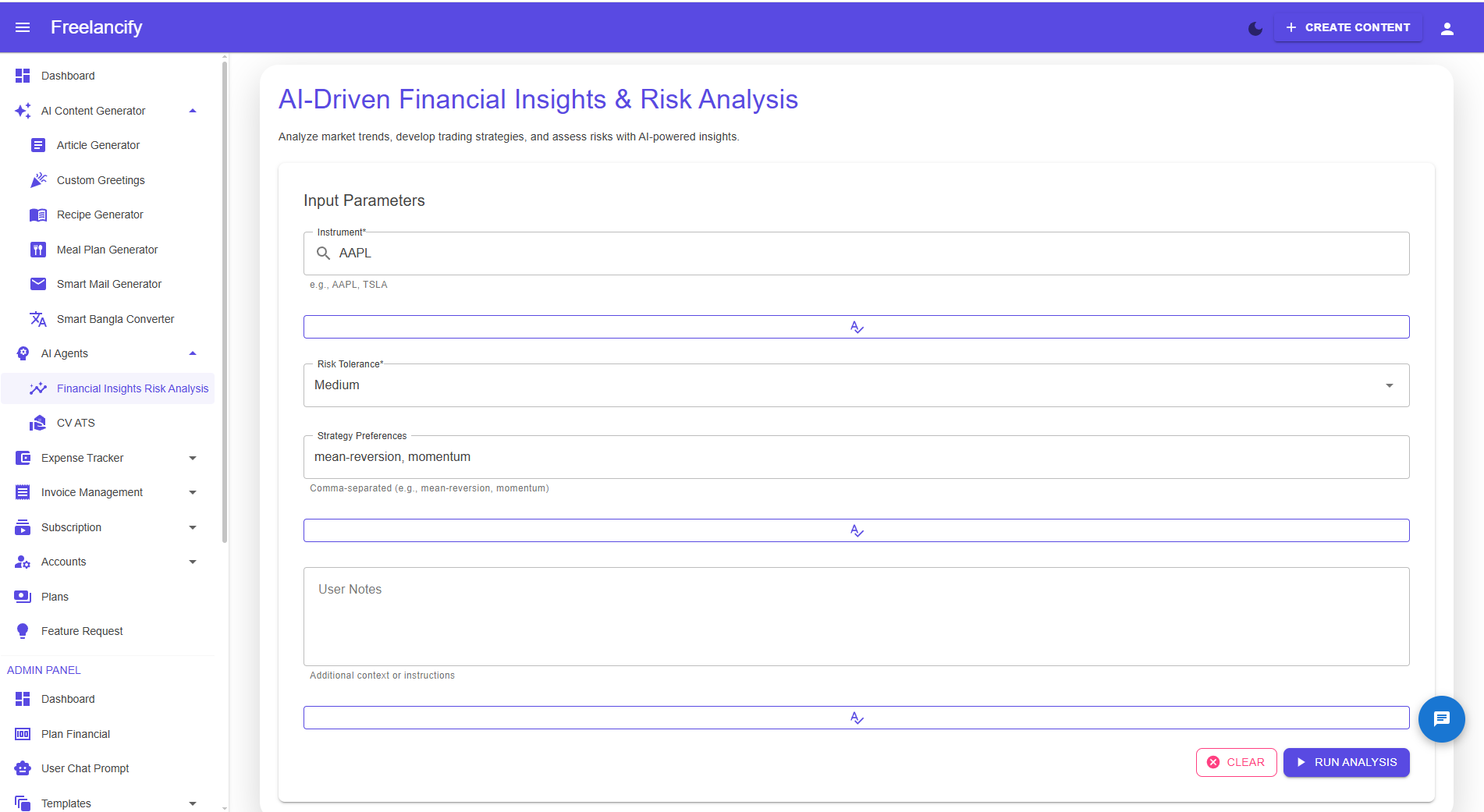This screenshot has height=812, width=1484.
Task: Open the floating chat bubble
Action: (x=1441, y=718)
